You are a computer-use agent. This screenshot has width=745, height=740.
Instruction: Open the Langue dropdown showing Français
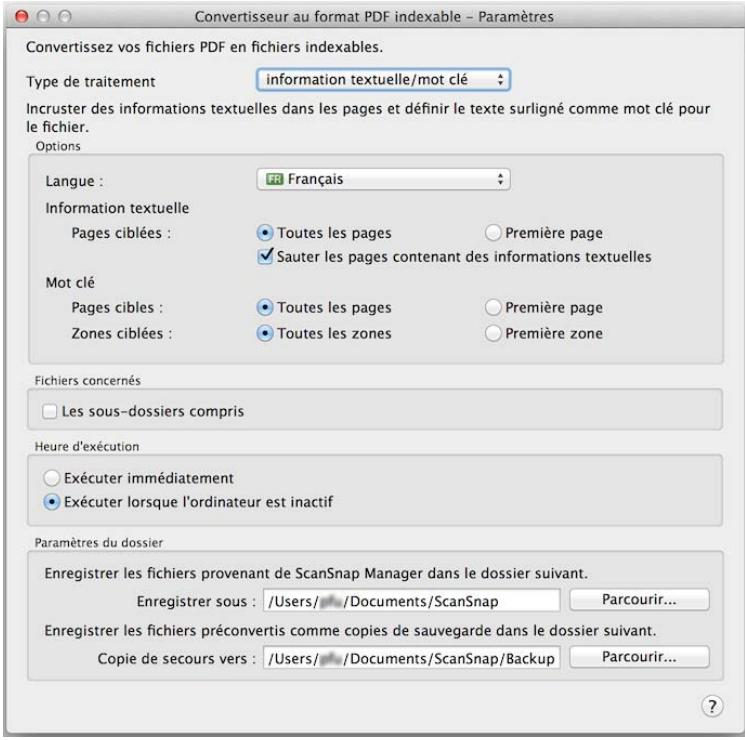[x=383, y=179]
